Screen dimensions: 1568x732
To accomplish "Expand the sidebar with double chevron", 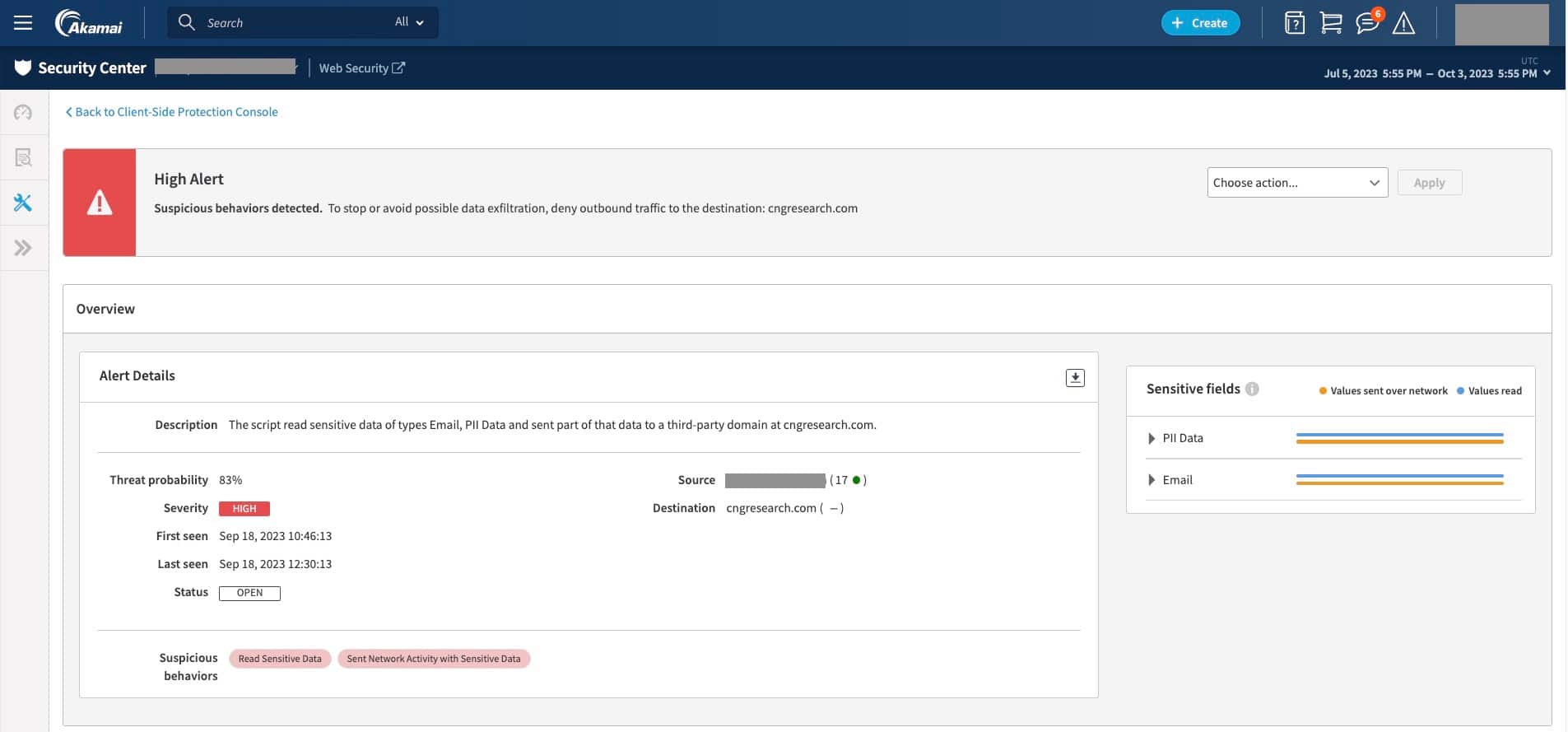I will pyautogui.click(x=23, y=248).
